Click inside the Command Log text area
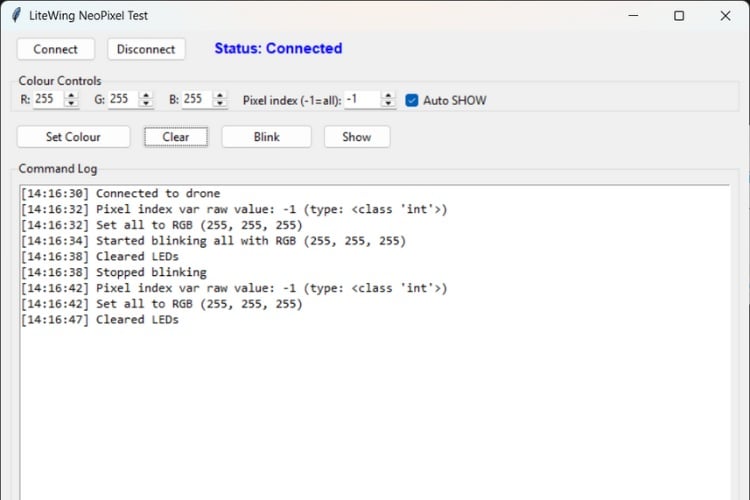This screenshot has height=500, width=750. (375, 400)
